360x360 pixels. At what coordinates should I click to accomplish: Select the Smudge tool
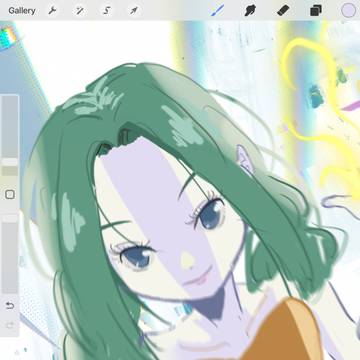[250, 10]
